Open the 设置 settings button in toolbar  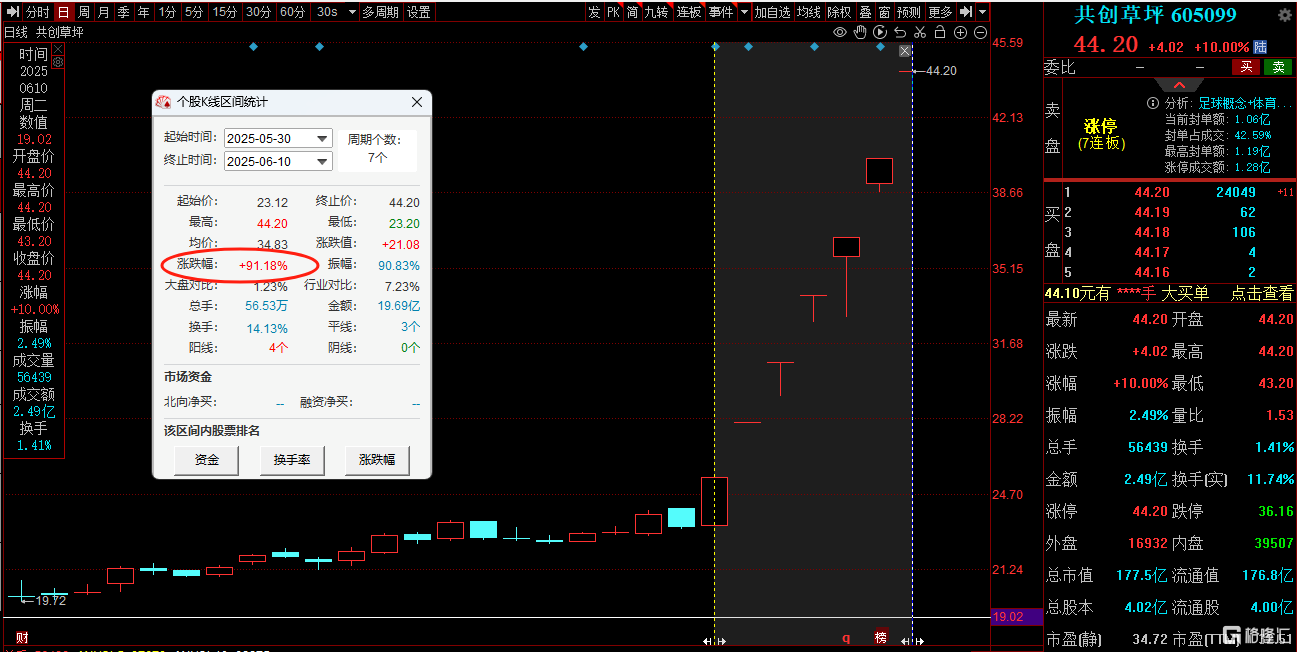[x=419, y=12]
